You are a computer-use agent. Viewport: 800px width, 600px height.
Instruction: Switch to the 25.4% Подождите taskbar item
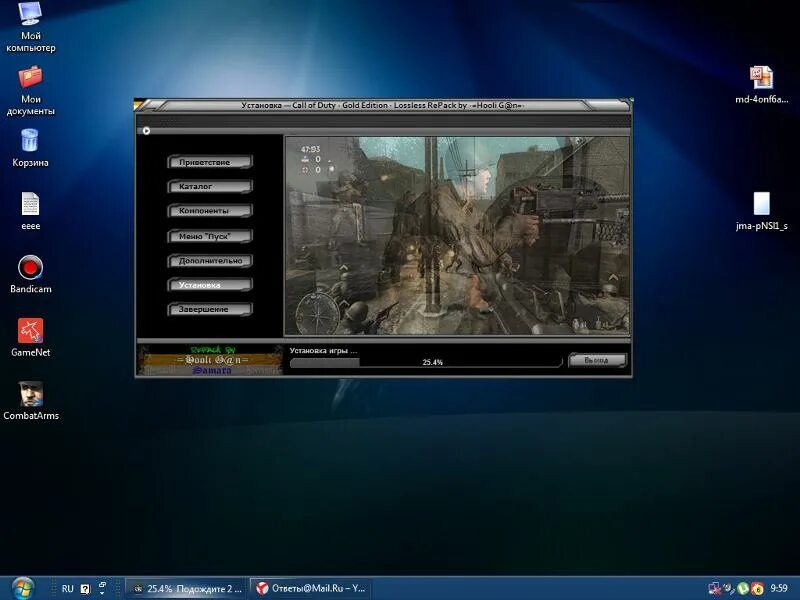click(186, 589)
